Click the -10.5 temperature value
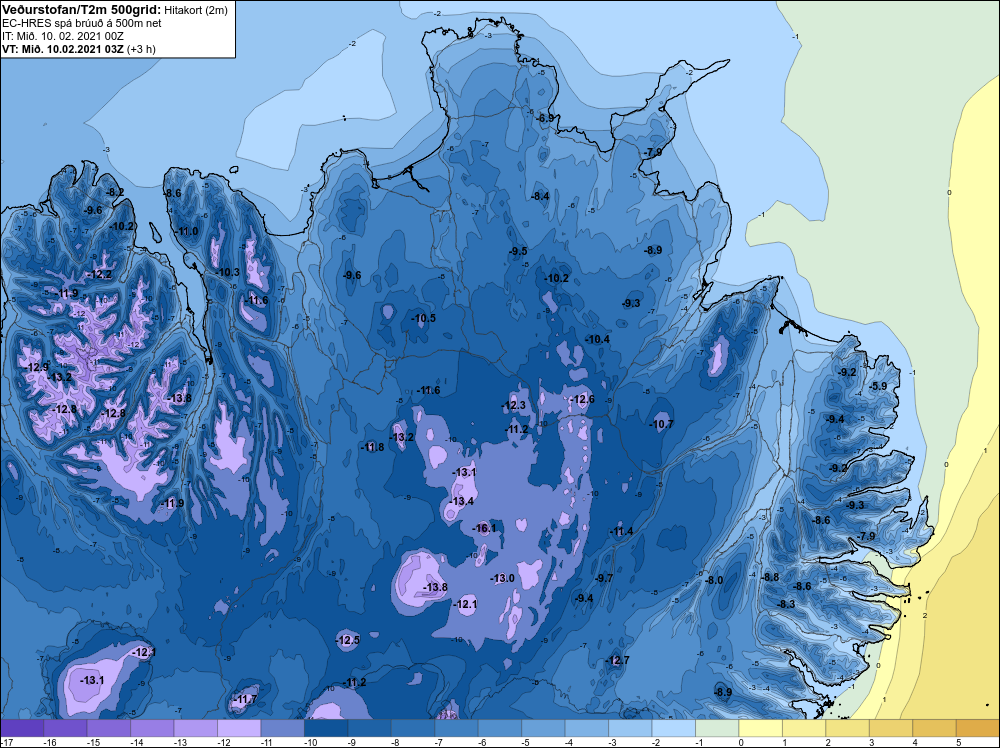1000x748 pixels. [423, 318]
